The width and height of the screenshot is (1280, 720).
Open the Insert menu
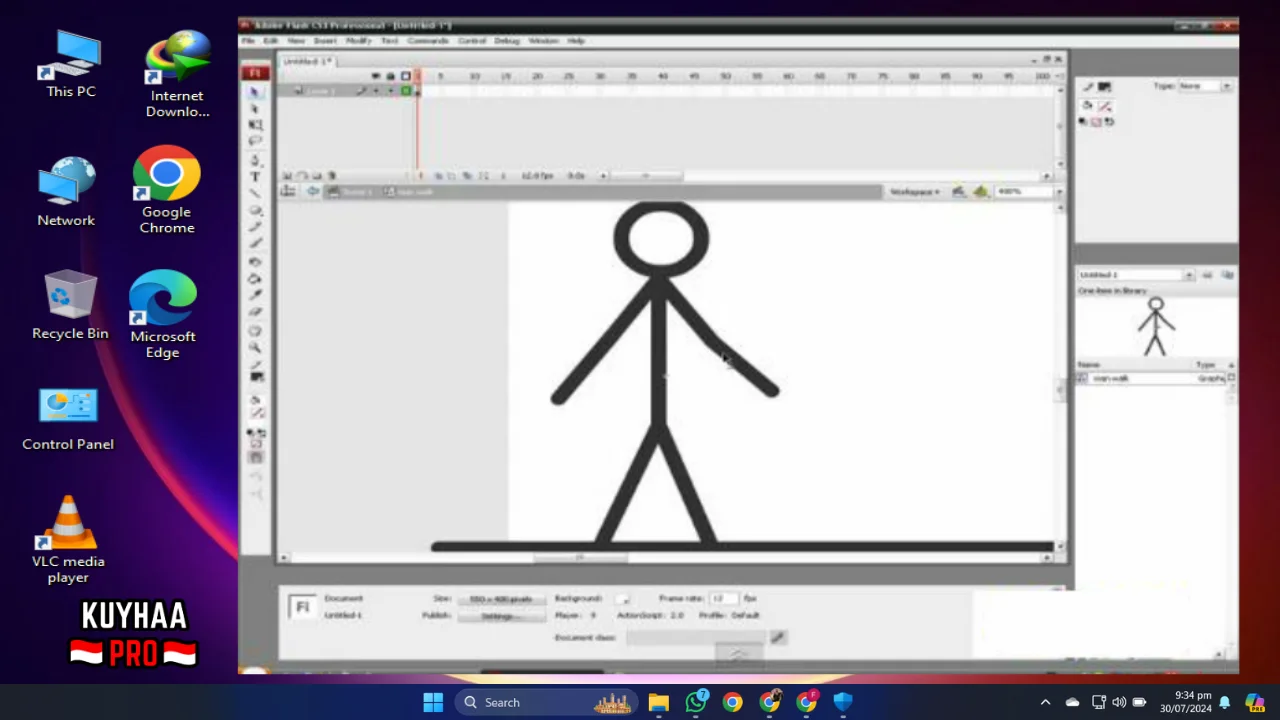pos(325,41)
